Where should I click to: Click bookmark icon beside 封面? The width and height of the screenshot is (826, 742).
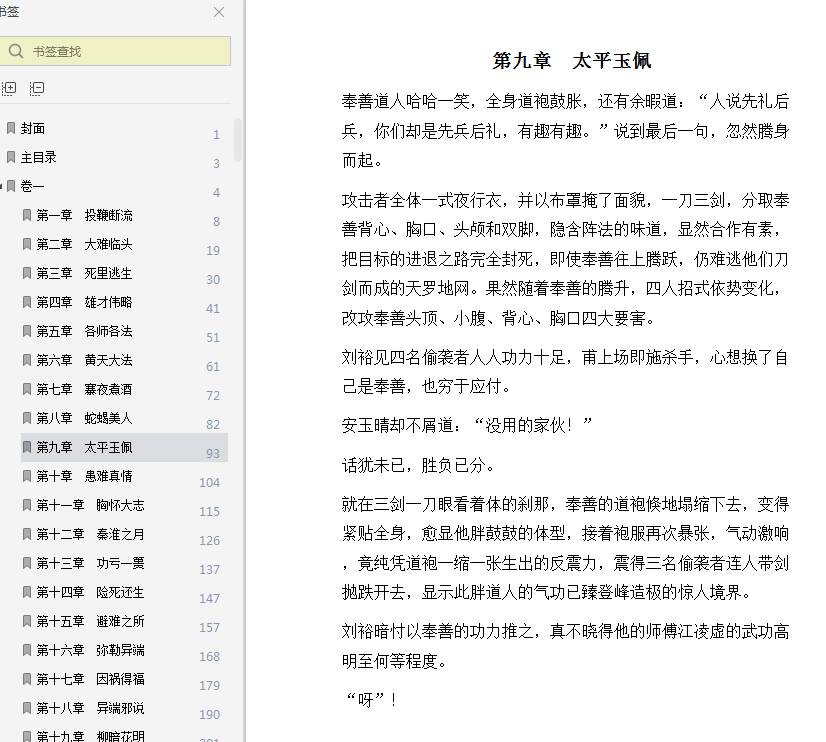coord(11,128)
